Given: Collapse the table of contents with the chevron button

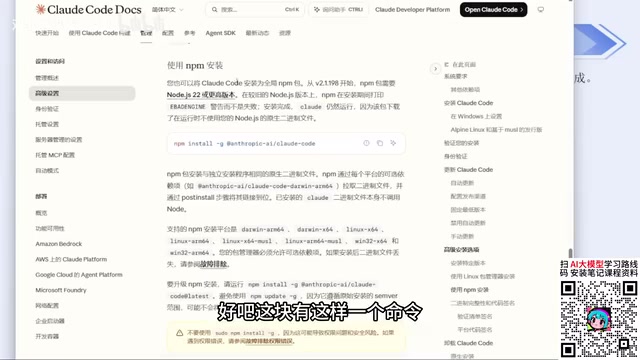Looking at the screenshot, I should (x=435, y=69).
